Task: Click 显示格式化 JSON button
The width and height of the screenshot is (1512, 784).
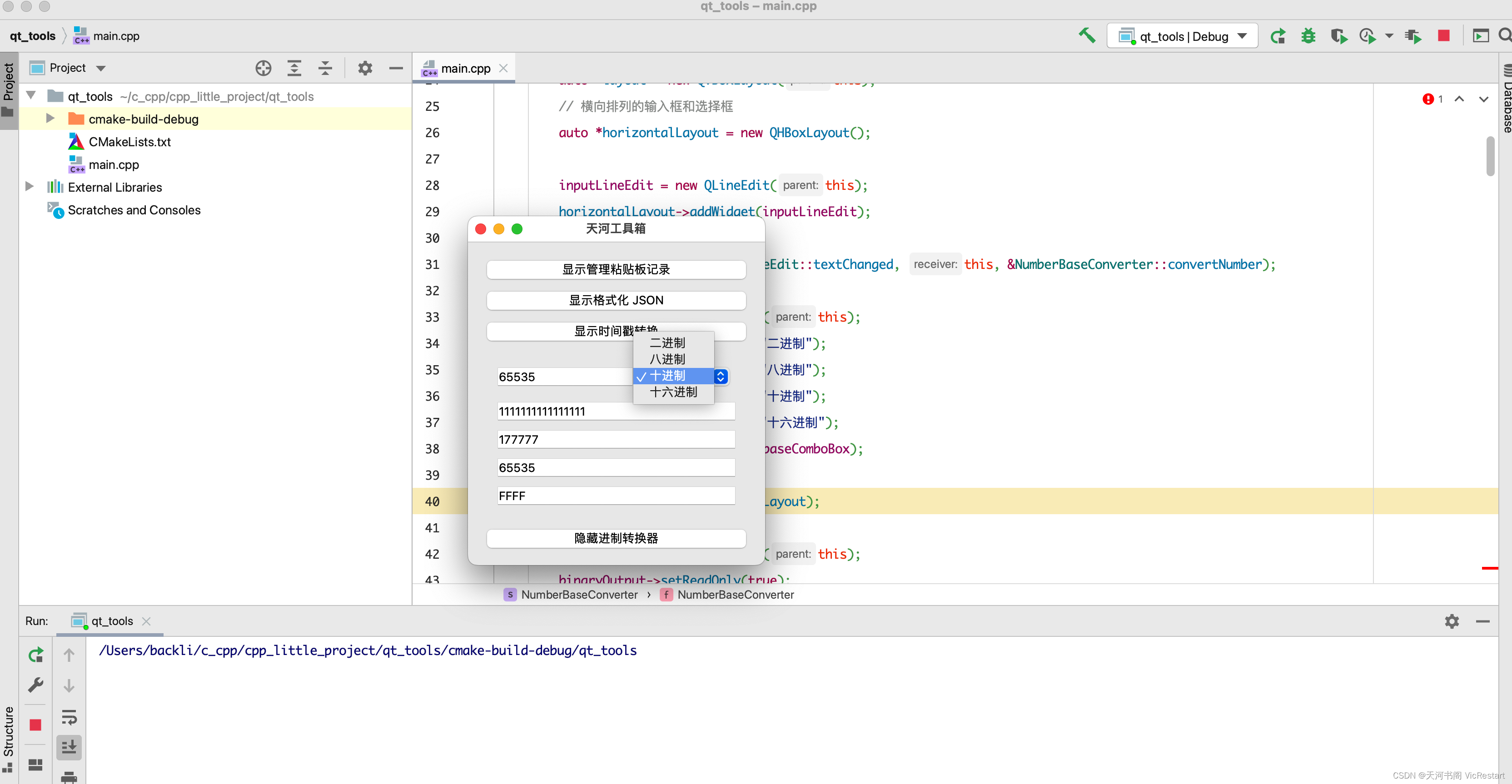Action: [x=616, y=300]
